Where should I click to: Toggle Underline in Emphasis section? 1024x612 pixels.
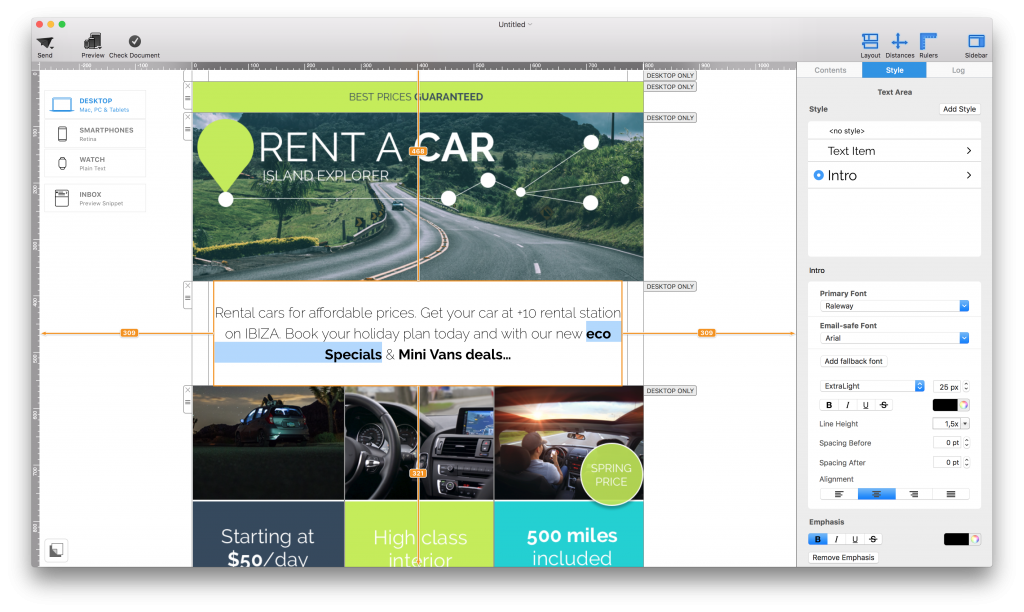pyautogui.click(x=854, y=539)
